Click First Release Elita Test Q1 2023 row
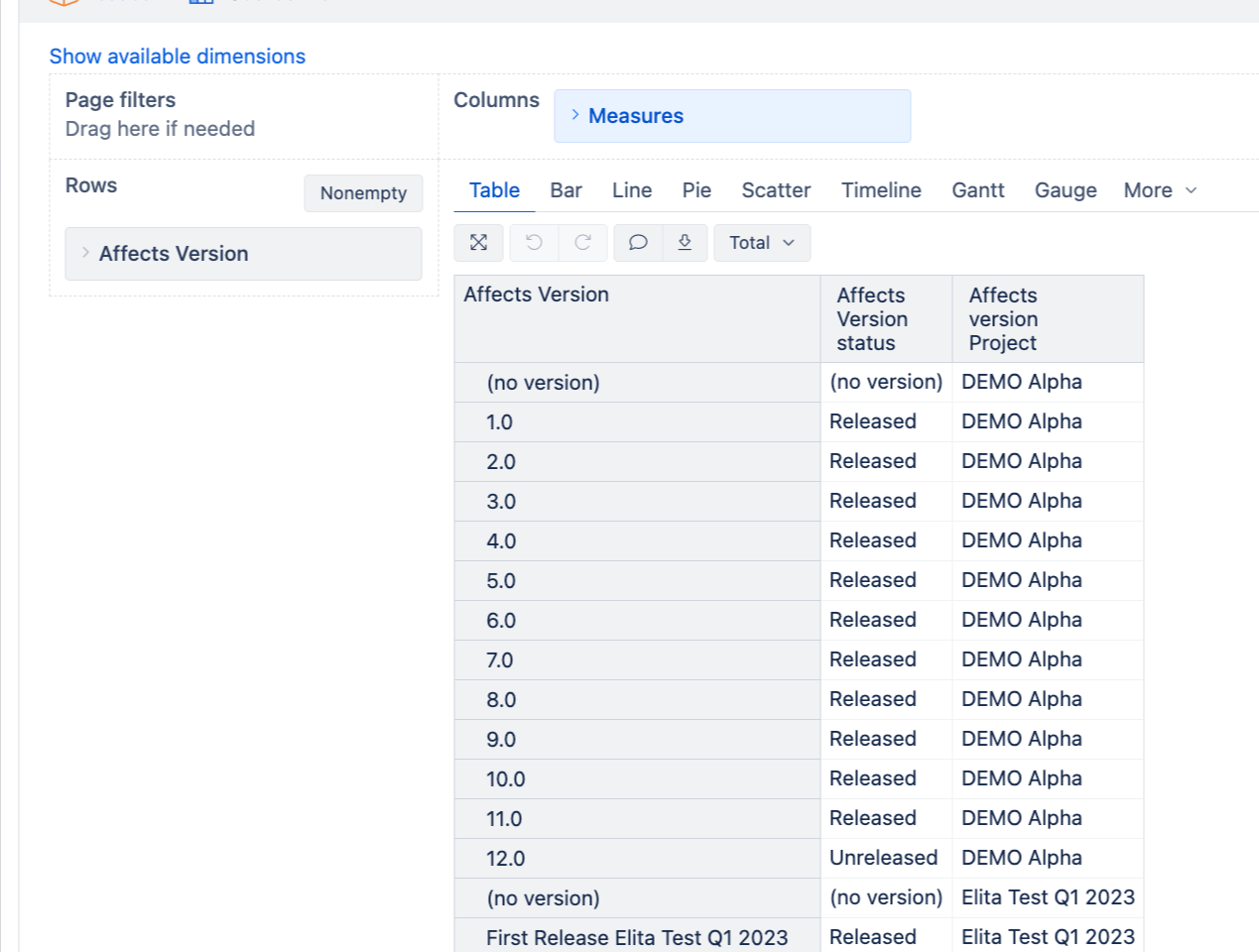The image size is (1259, 952). click(x=636, y=937)
